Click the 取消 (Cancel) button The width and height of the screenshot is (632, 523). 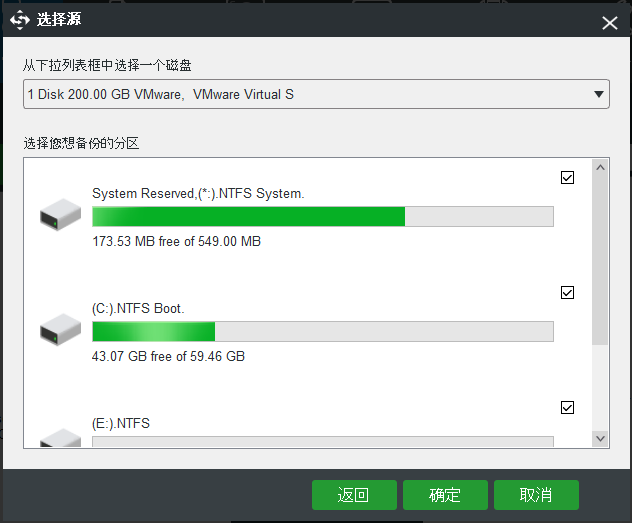click(536, 495)
